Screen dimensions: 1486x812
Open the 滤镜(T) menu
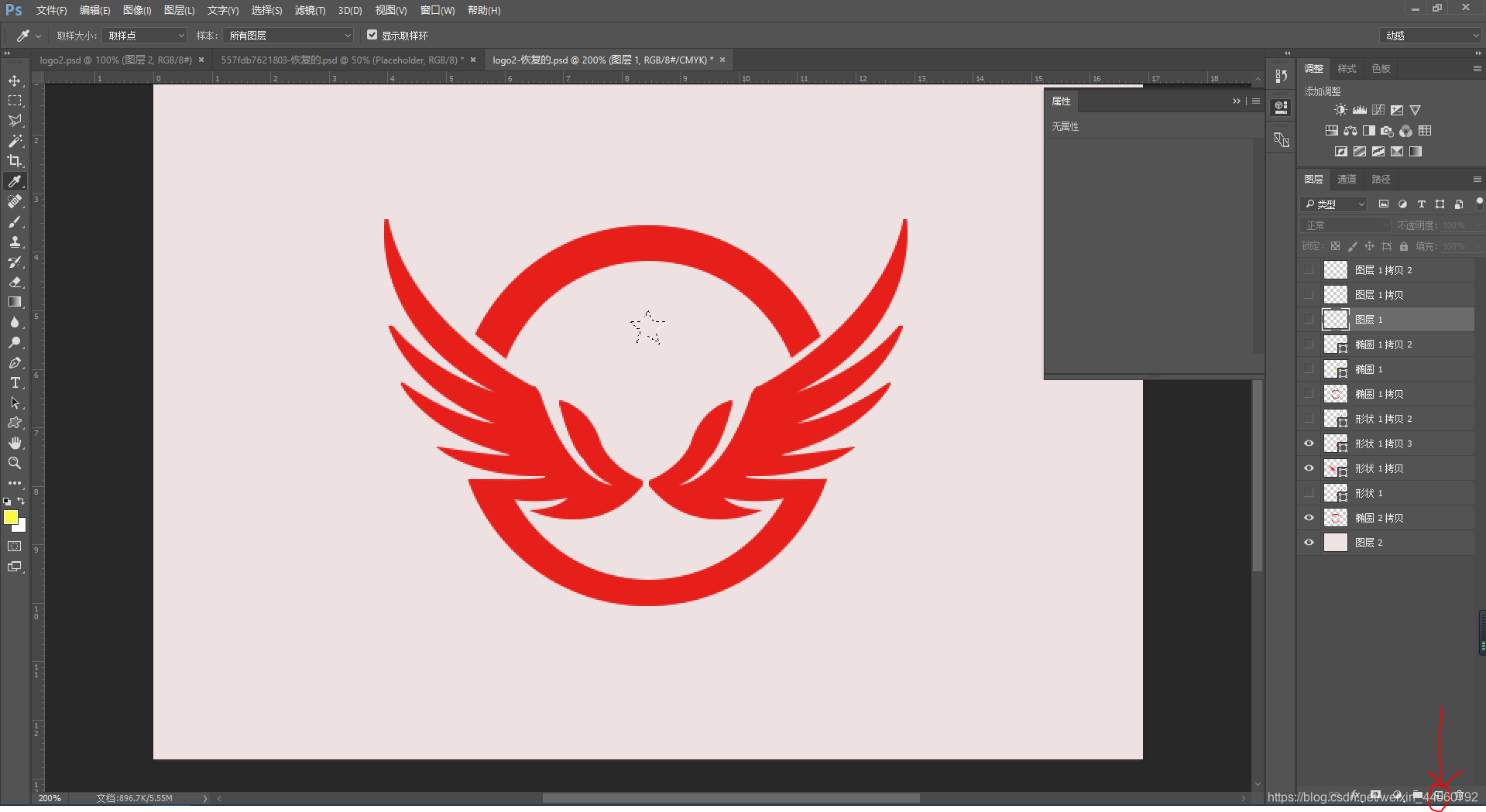310,10
